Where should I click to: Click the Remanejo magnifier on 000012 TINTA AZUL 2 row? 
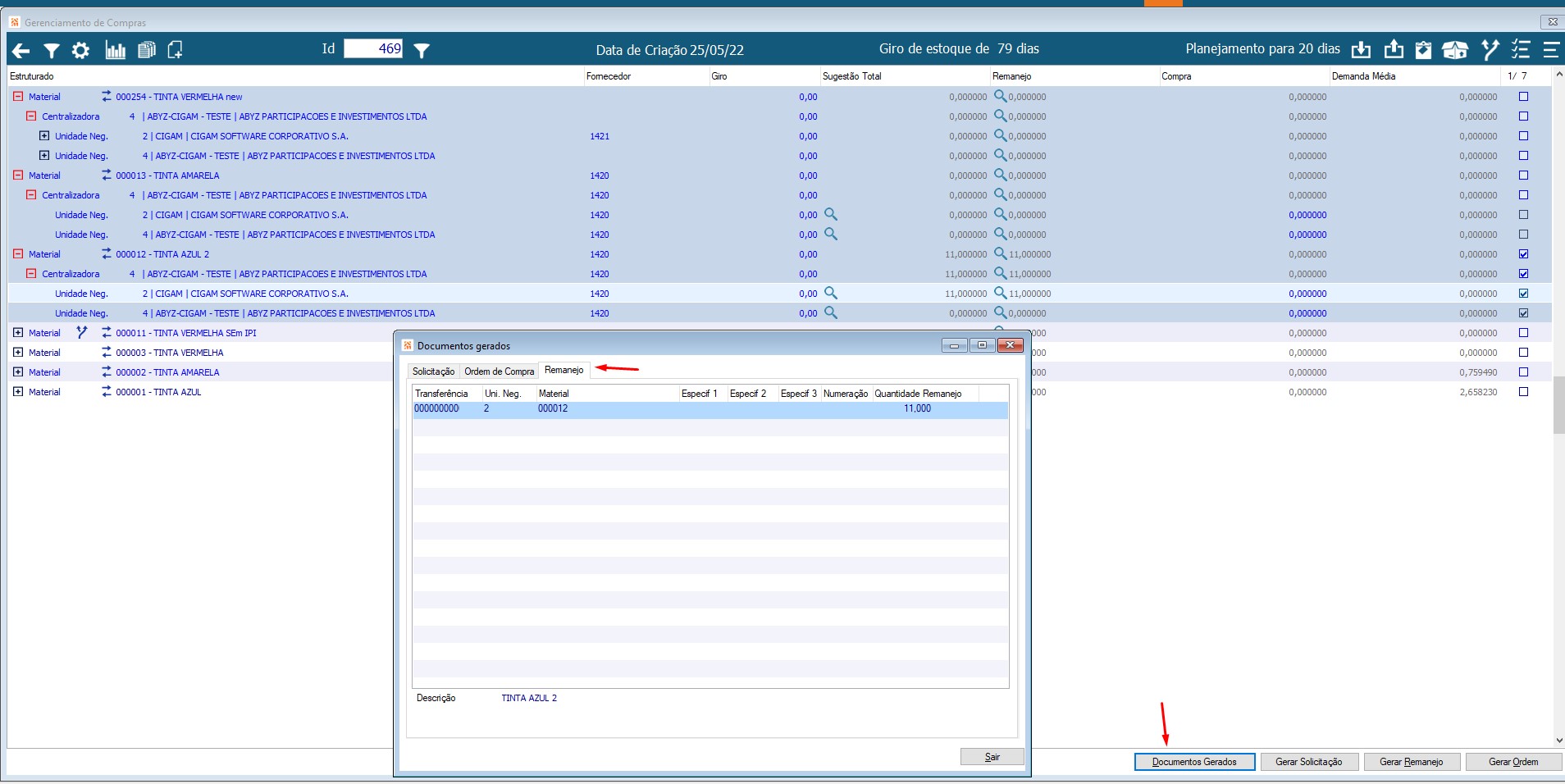tap(1000, 253)
